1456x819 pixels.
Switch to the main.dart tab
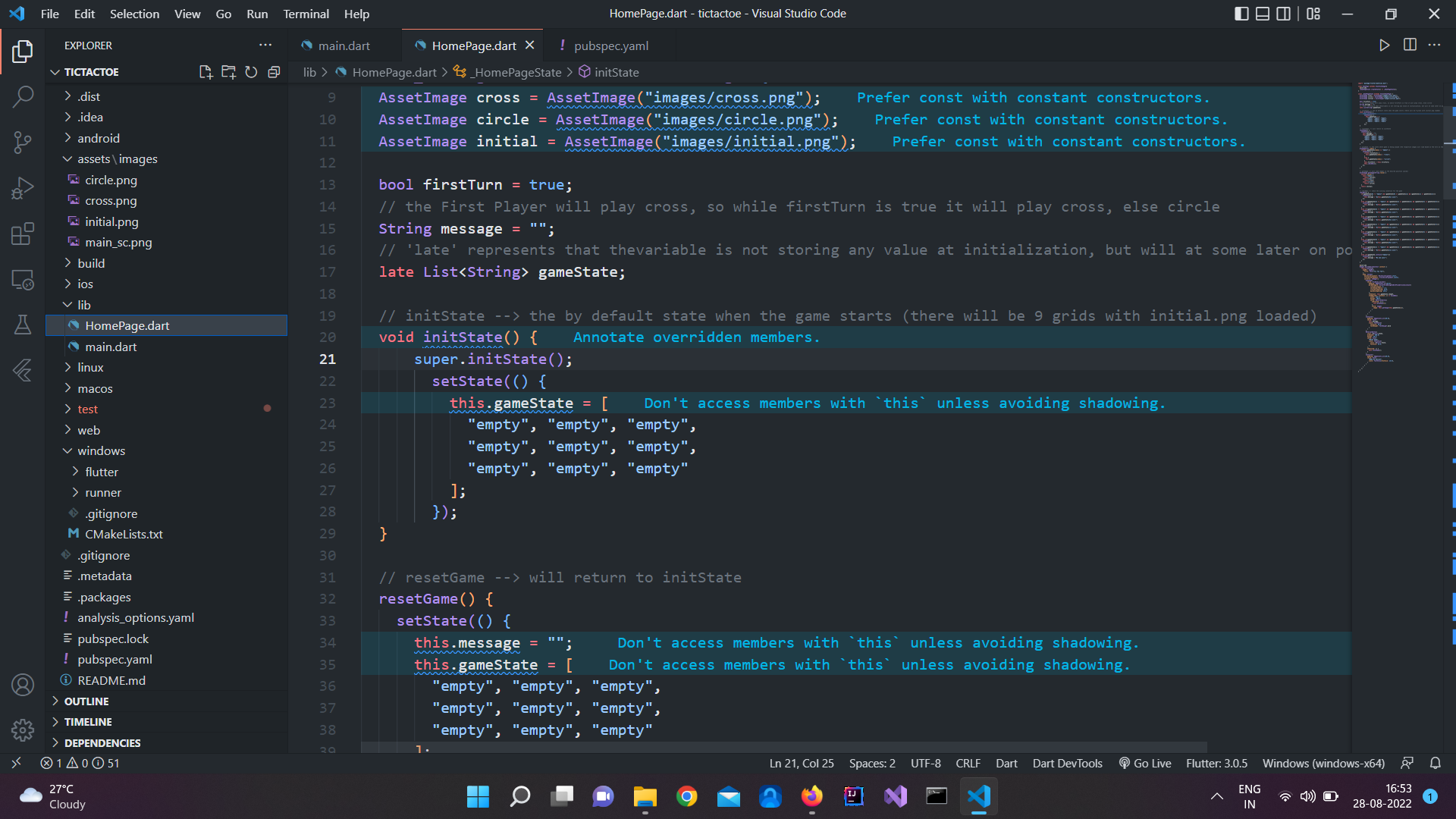[344, 45]
